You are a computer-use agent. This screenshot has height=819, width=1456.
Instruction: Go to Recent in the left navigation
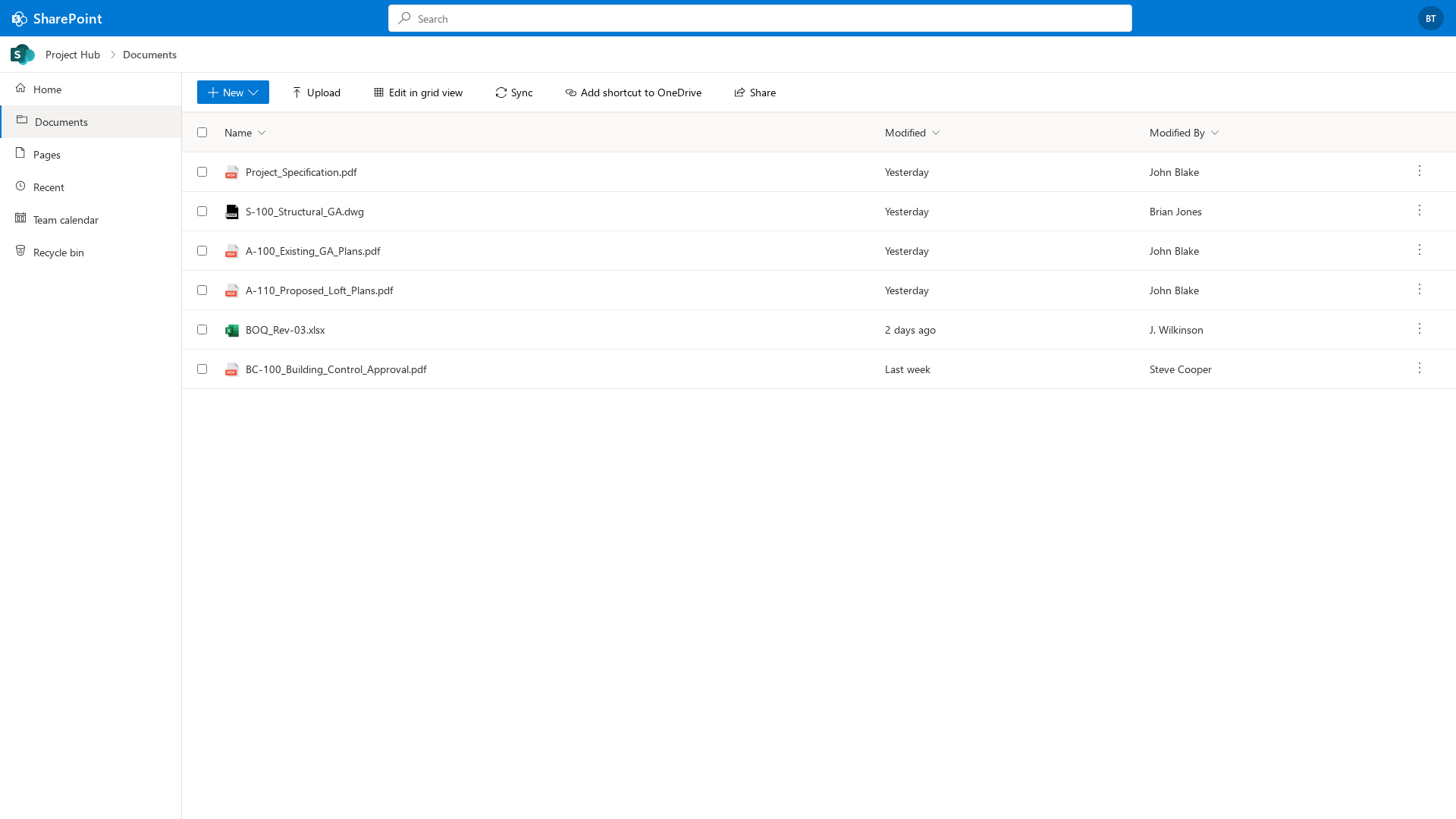[91, 187]
